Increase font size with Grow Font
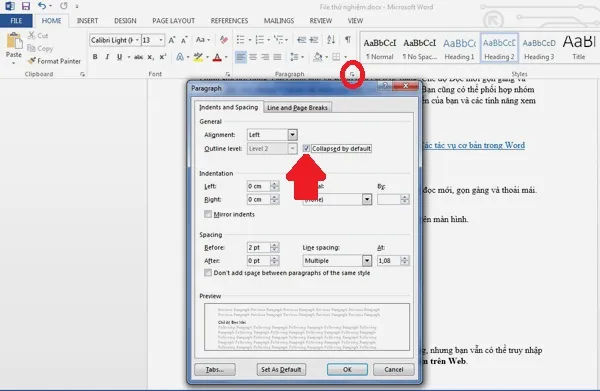 172,40
